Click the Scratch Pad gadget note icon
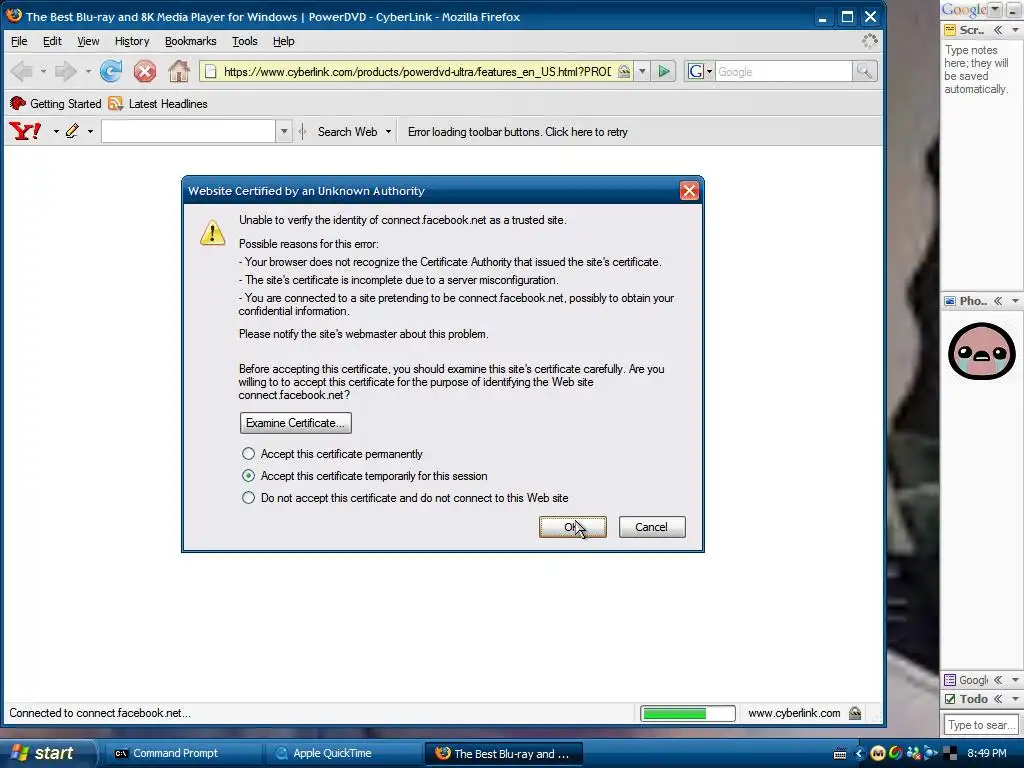 [950, 30]
